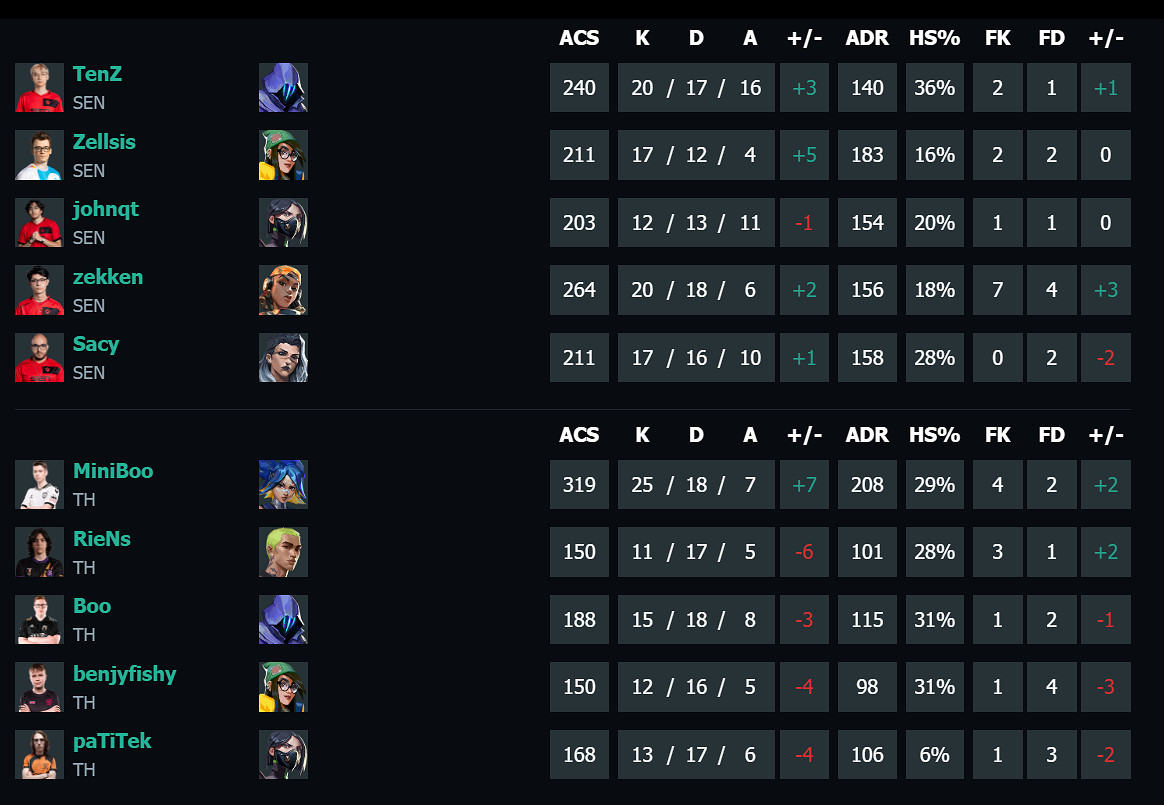
Task: Click the Omen agent icon in Boo's row
Action: click(x=283, y=619)
